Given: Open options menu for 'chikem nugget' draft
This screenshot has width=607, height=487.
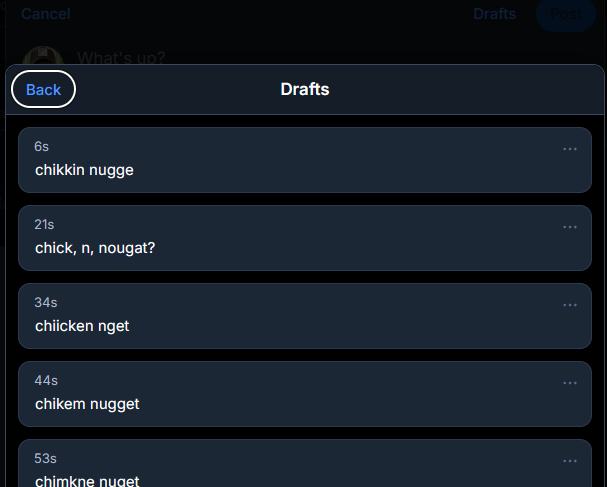Looking at the screenshot, I should tap(569, 383).
